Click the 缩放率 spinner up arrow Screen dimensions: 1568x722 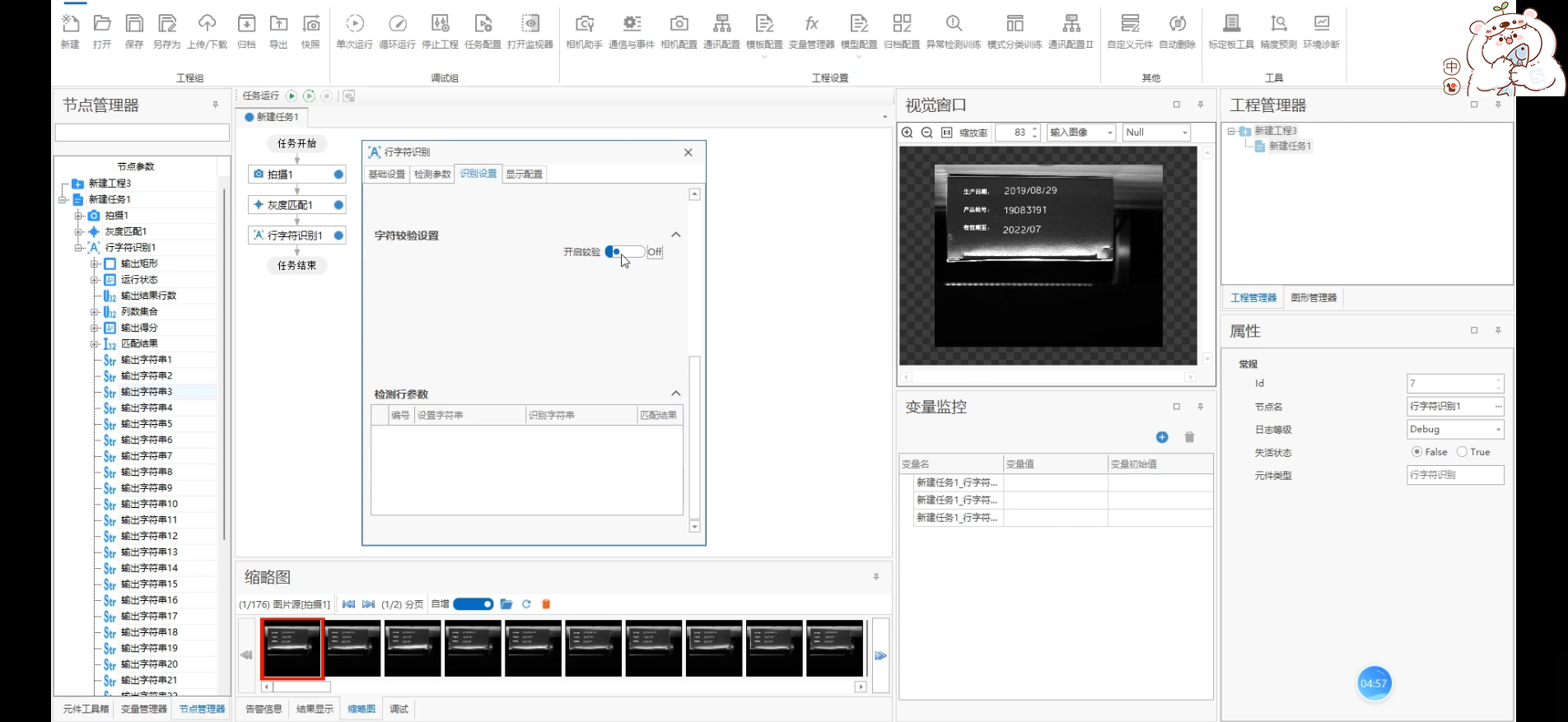pos(1035,128)
